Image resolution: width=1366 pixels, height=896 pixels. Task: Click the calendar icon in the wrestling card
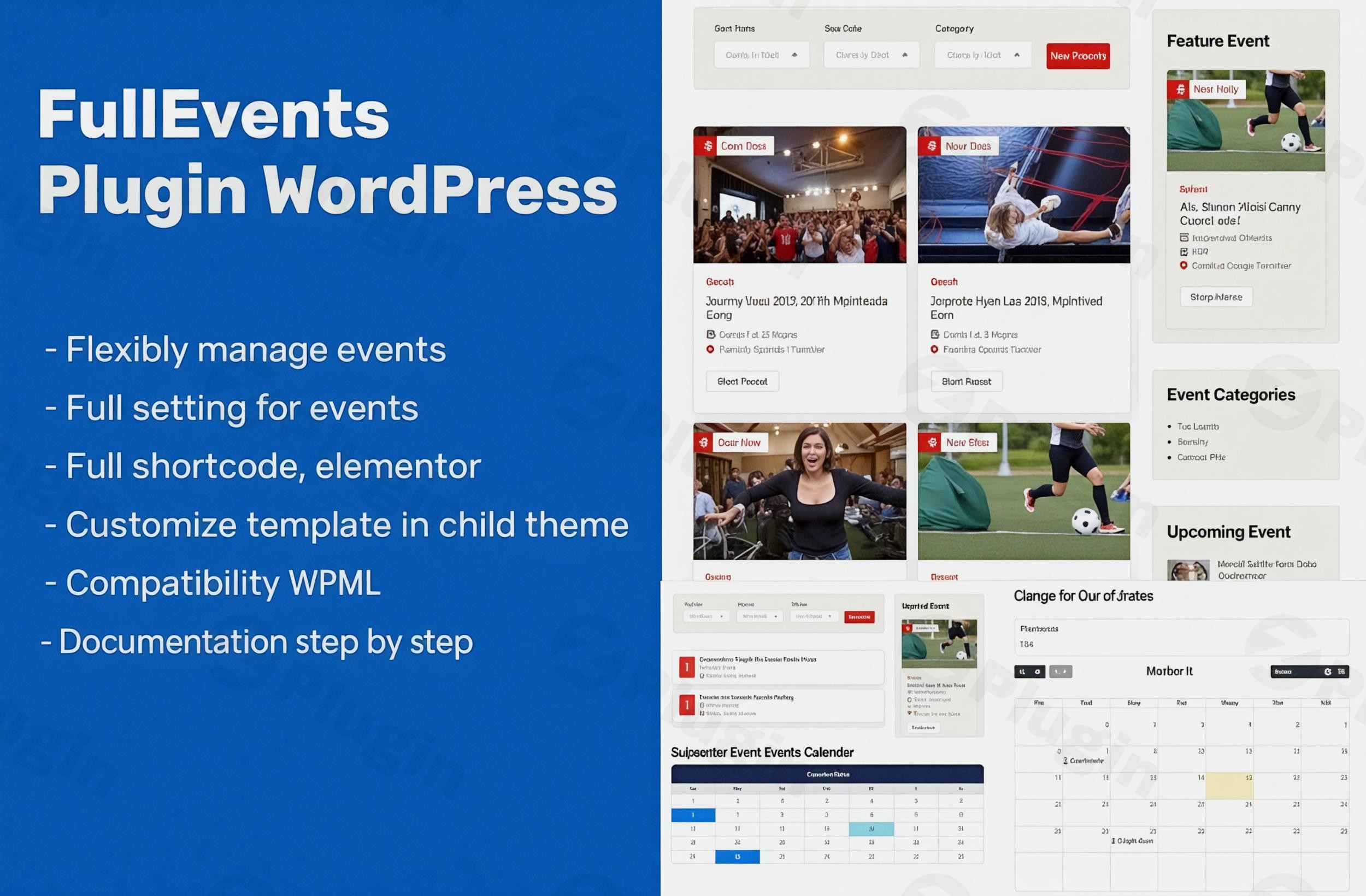tap(934, 334)
